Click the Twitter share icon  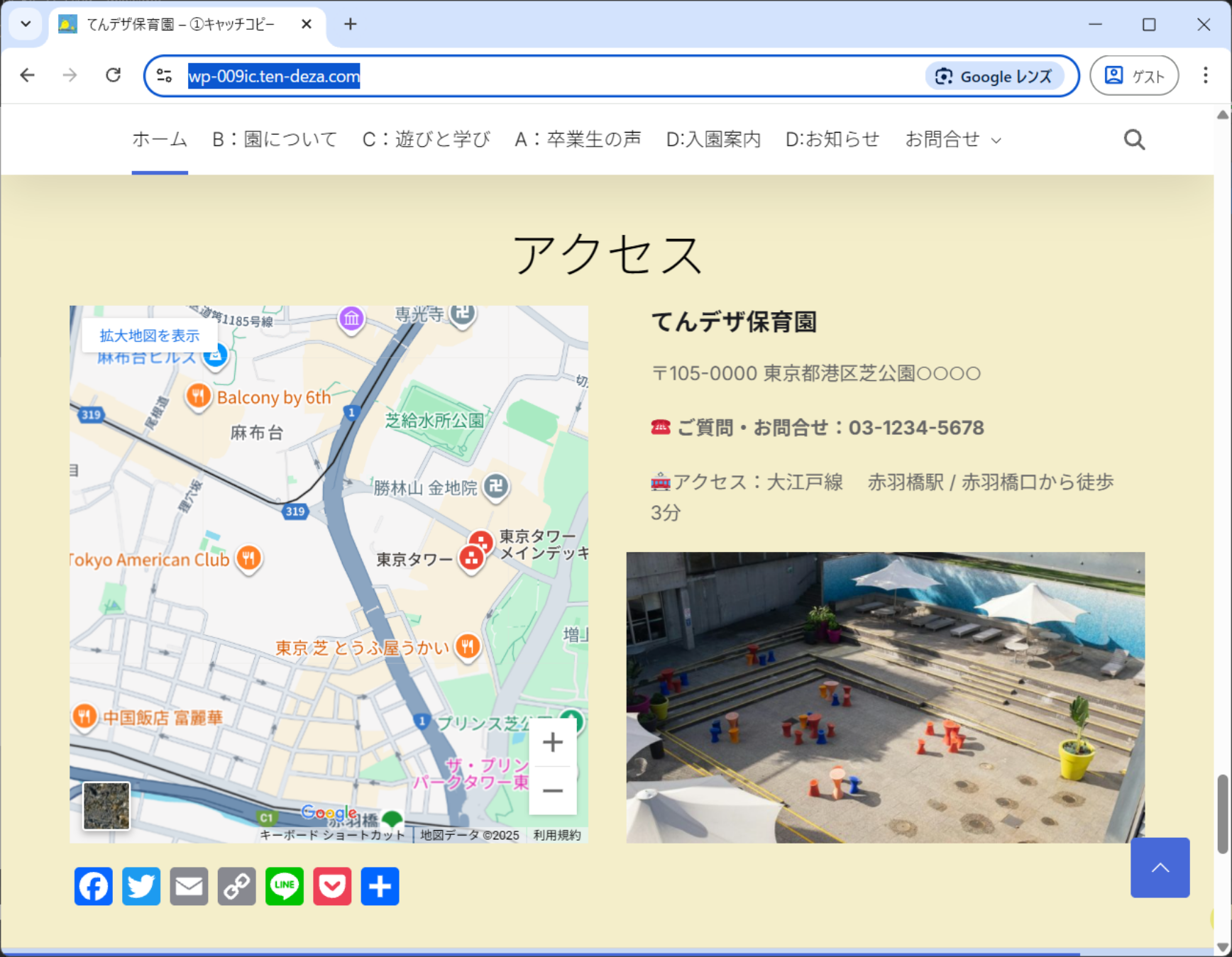click(141, 886)
